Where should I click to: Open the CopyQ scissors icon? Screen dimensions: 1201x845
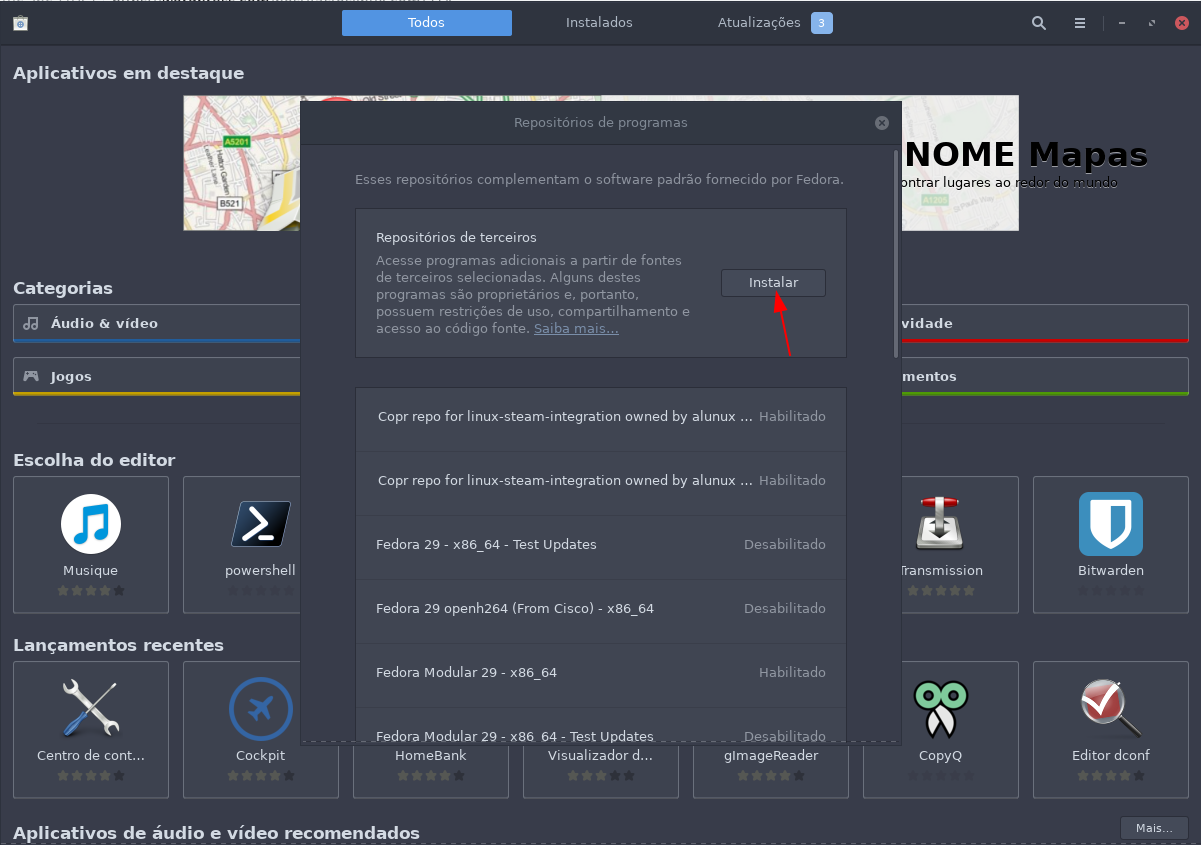940,709
